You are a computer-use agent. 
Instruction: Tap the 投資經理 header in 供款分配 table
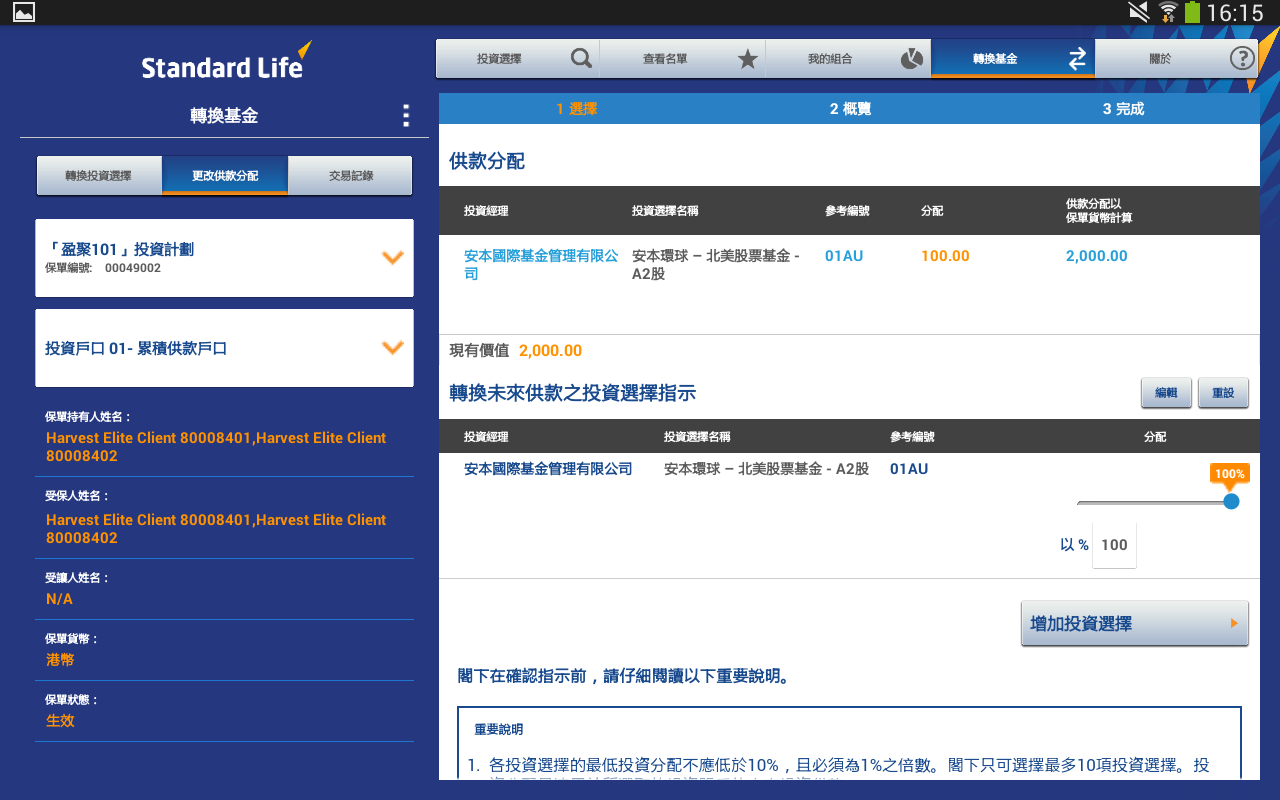tap(486, 211)
